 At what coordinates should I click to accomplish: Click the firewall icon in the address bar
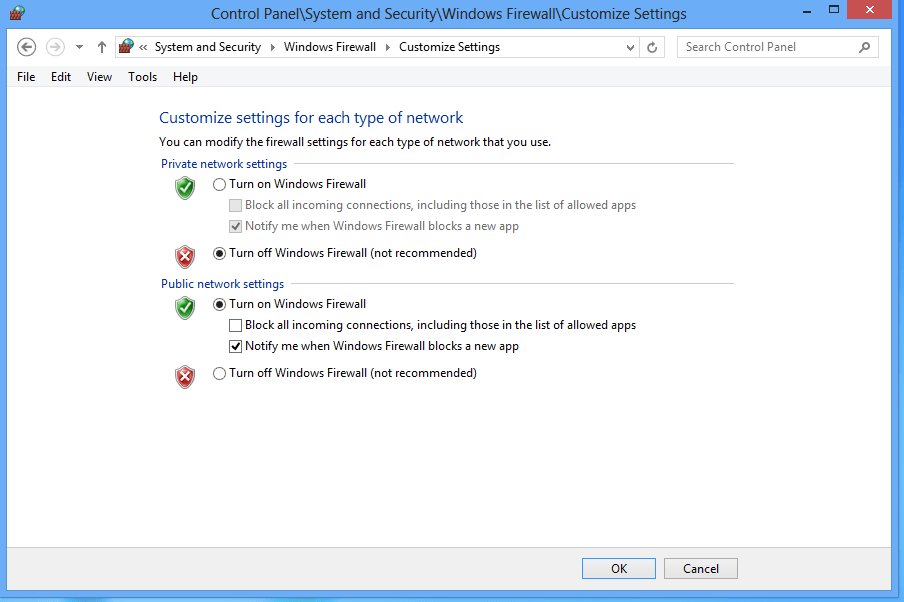click(x=126, y=47)
